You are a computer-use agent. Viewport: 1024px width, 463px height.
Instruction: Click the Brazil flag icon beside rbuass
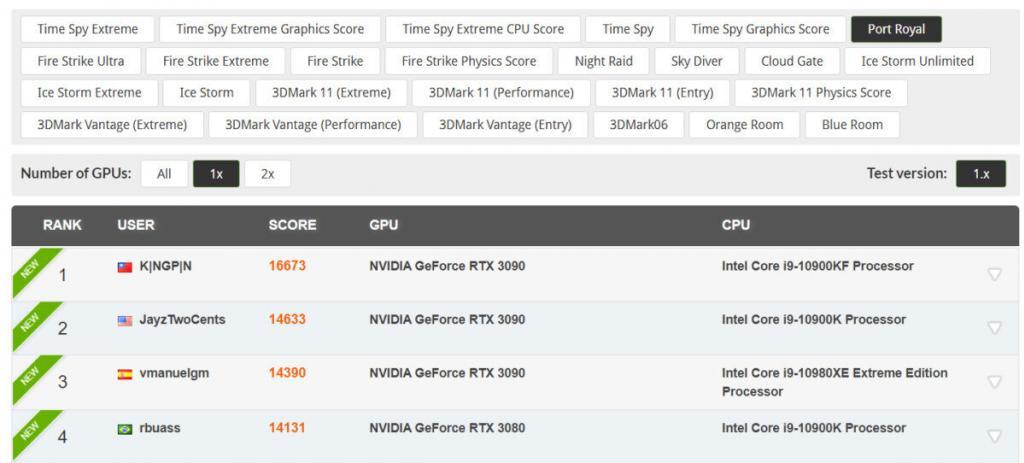click(x=125, y=429)
